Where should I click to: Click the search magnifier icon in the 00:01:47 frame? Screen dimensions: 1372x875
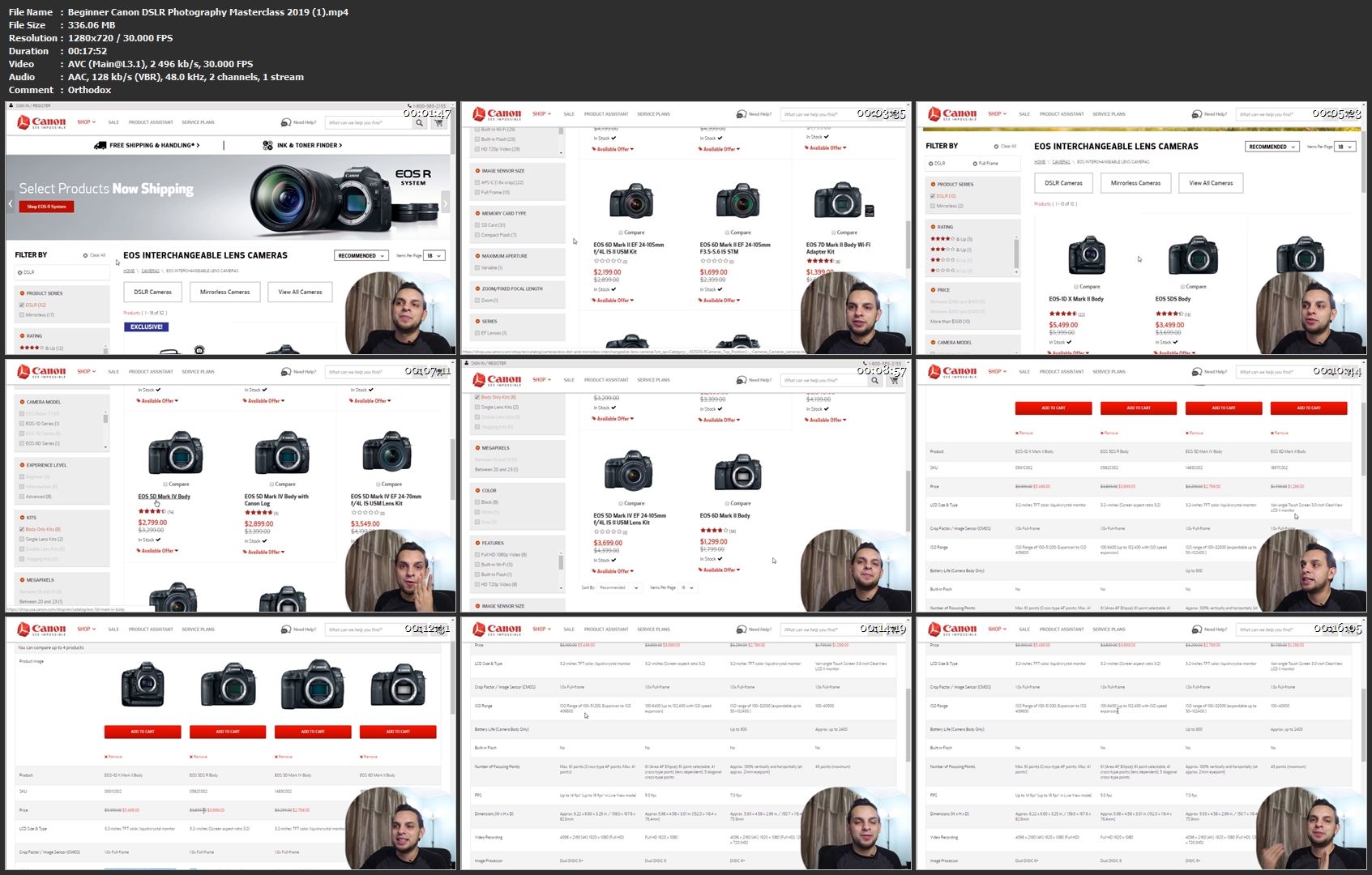pyautogui.click(x=420, y=123)
